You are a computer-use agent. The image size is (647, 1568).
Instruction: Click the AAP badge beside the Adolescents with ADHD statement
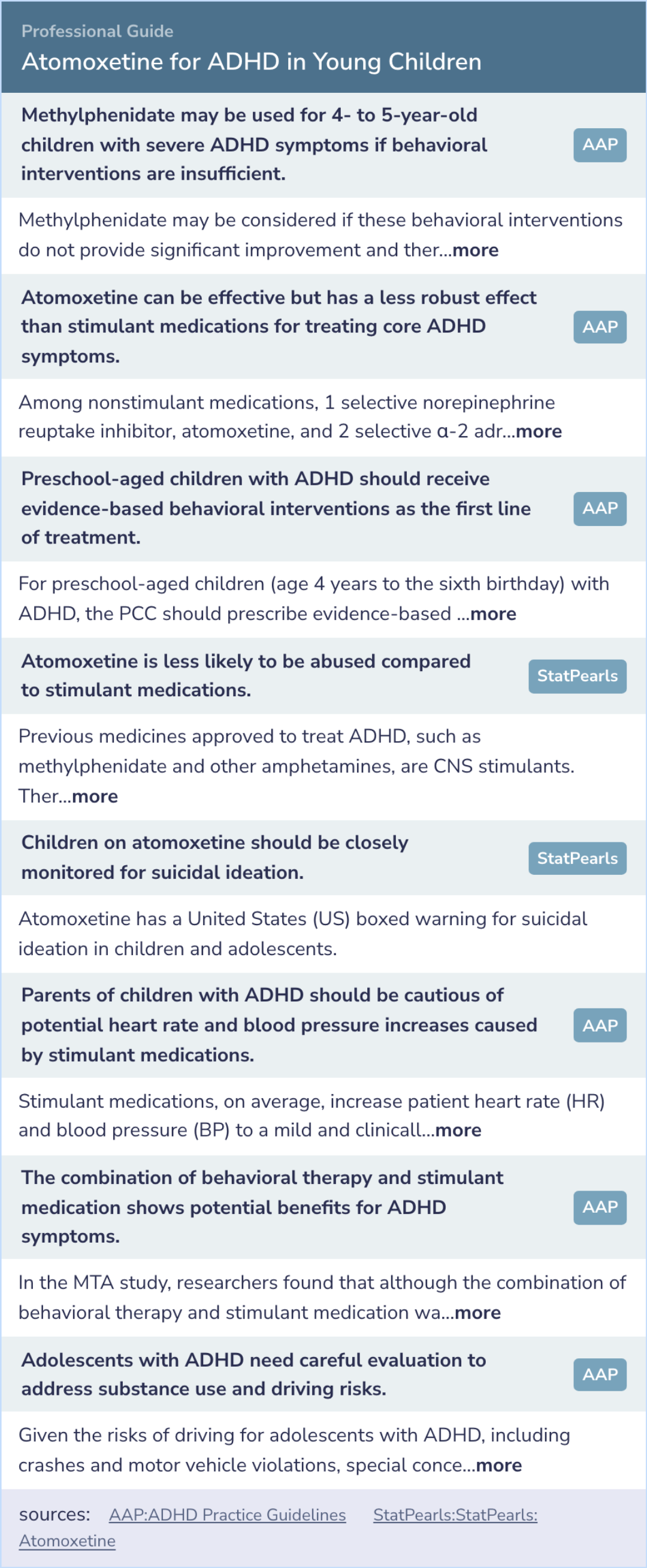pos(600,1375)
